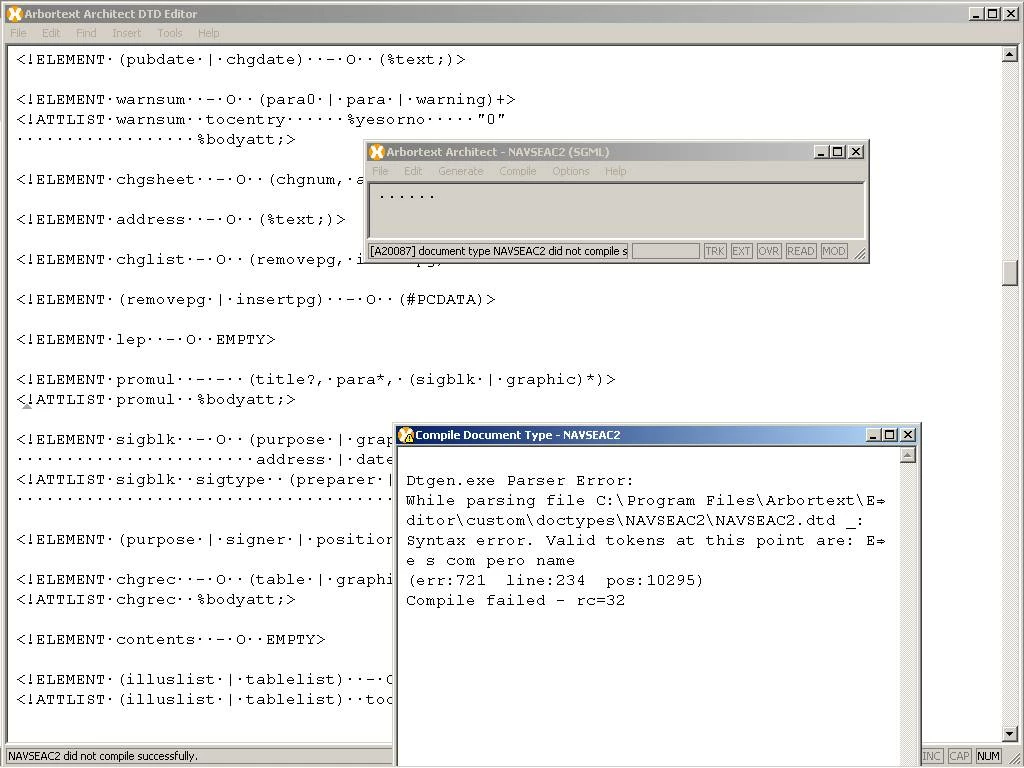Click 'Dtgen.exe Parser Error:' line
The height and width of the screenshot is (768, 1024).
[520, 481]
